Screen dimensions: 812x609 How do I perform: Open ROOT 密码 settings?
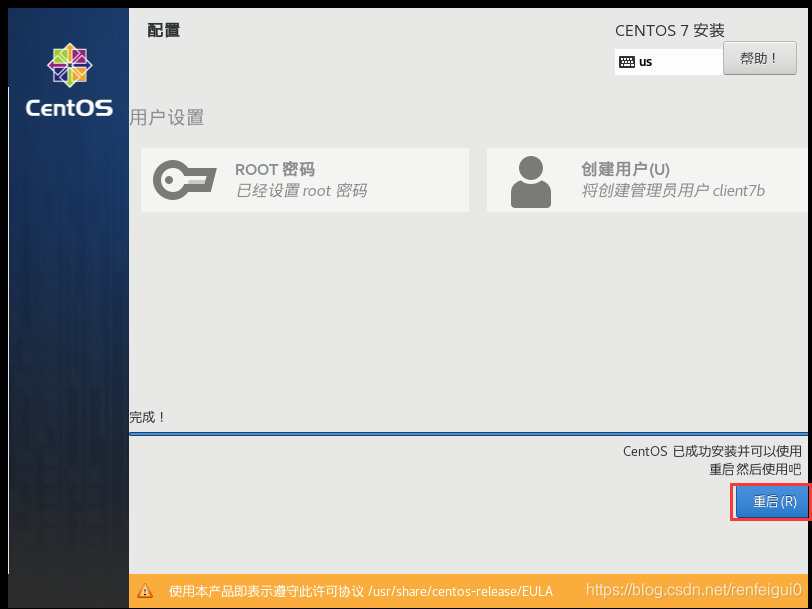pyautogui.click(x=305, y=180)
